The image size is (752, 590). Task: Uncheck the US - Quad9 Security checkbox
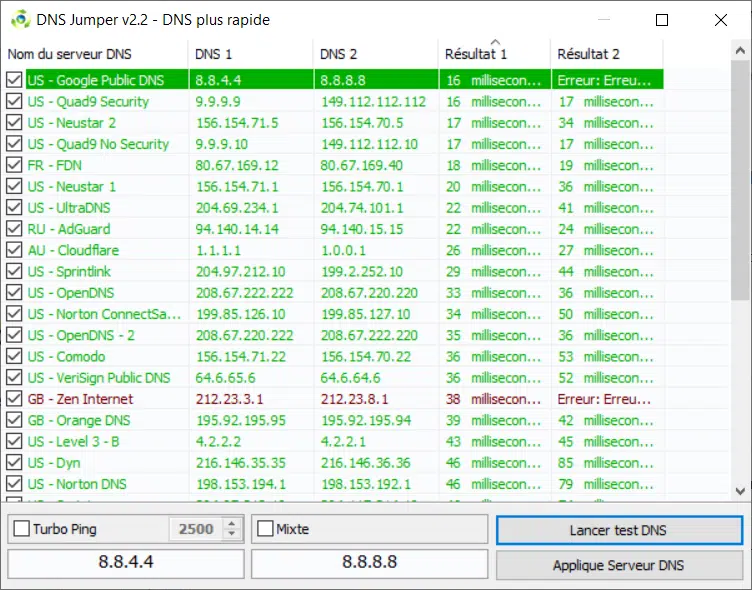point(14,101)
